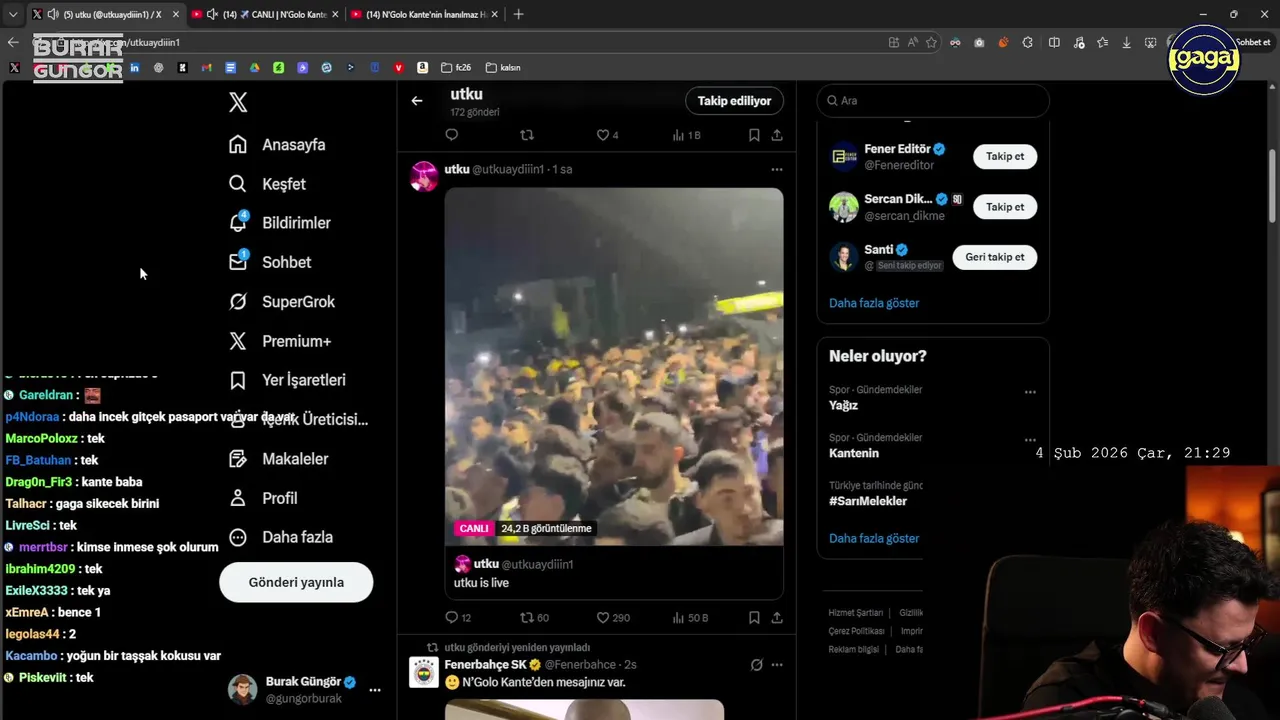Open the fc26 bookmarks folder

coord(456,68)
